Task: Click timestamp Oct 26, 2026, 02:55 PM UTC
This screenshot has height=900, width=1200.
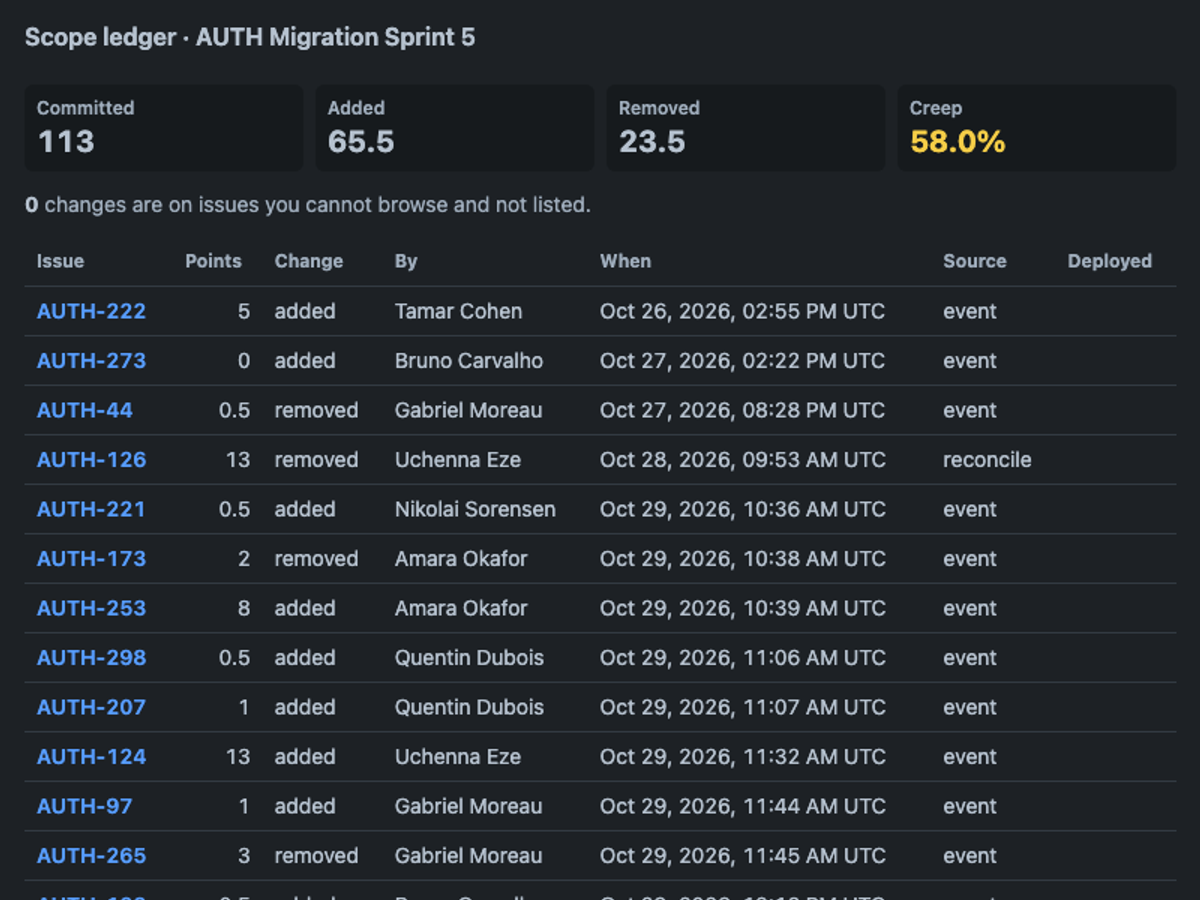Action: coord(742,311)
